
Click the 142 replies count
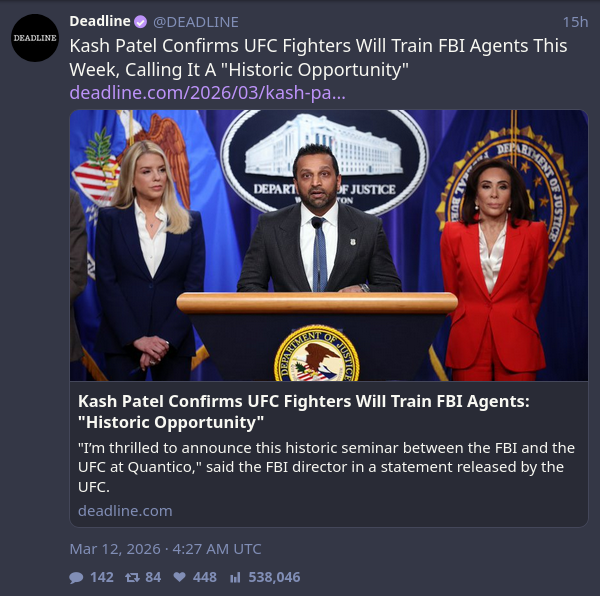[102, 577]
